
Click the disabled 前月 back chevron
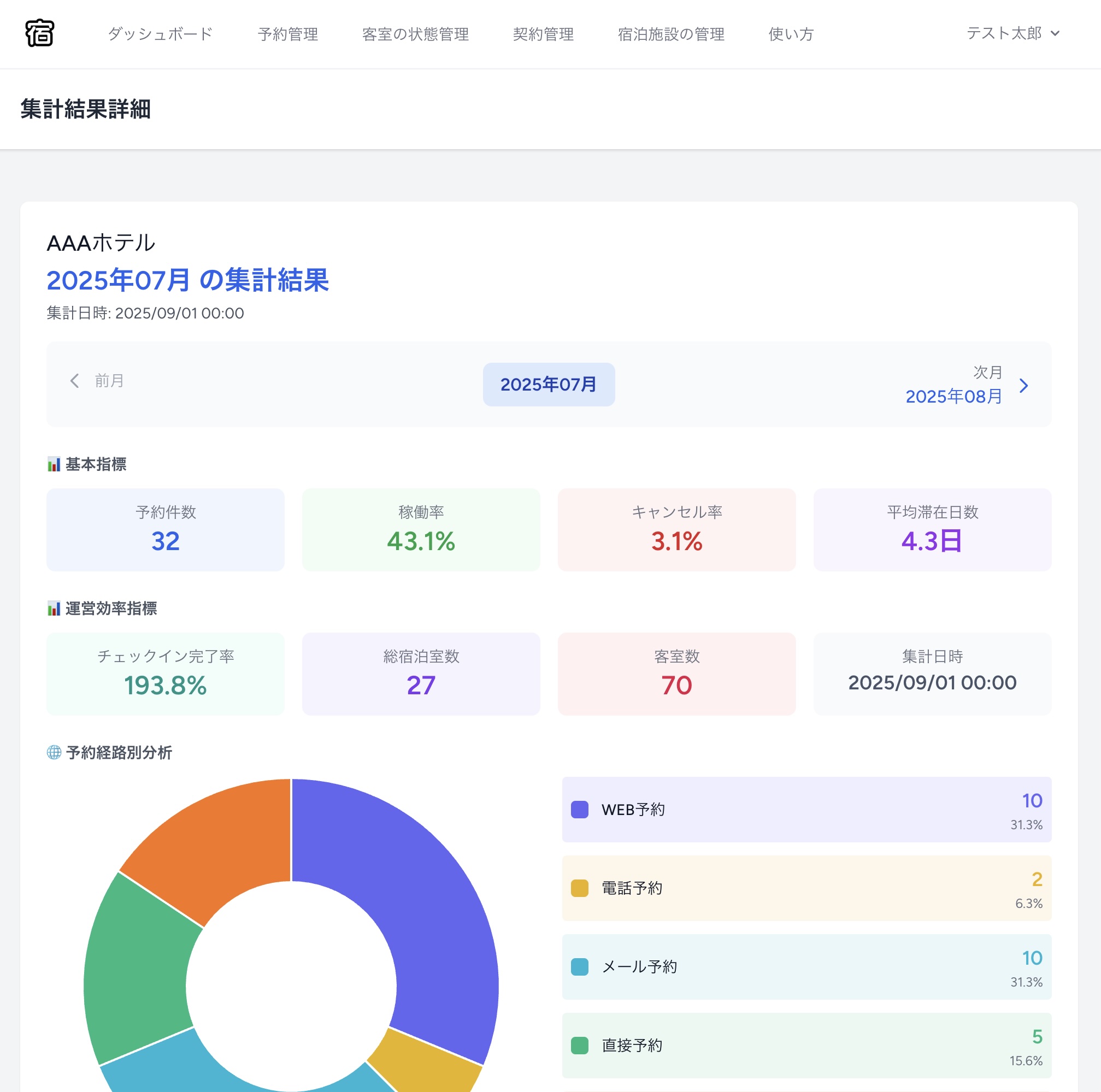(x=74, y=381)
